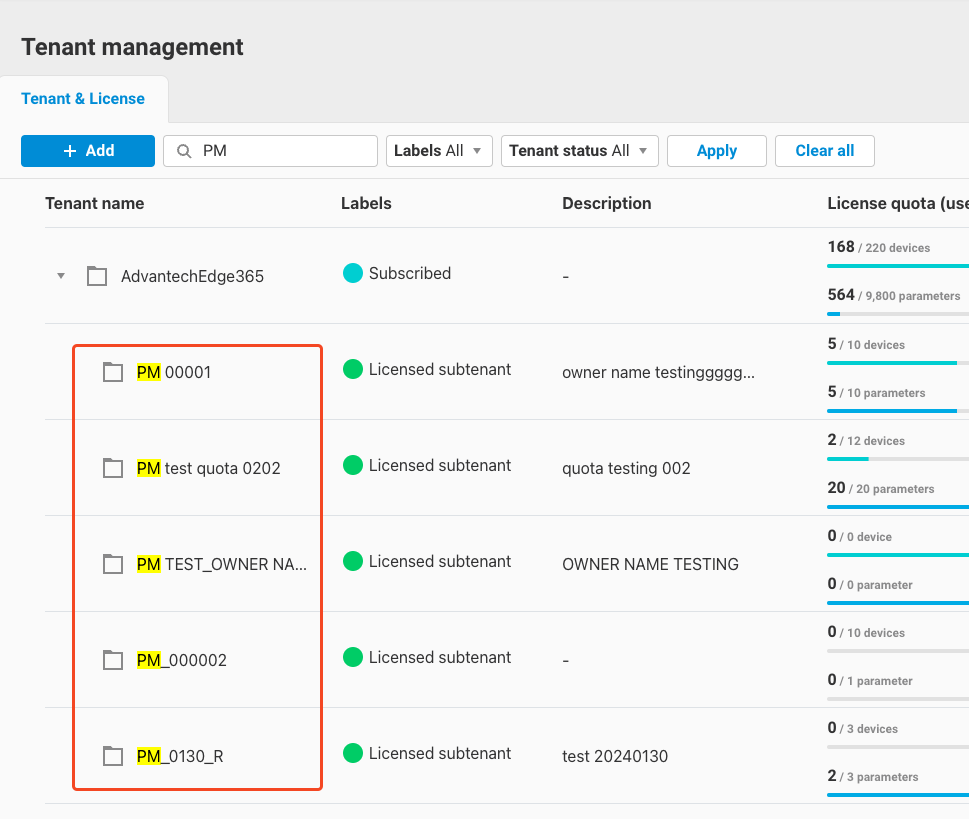Screen dimensions: 969x819
Task: Click the magnifying glass icon in search box
Action: point(183,150)
